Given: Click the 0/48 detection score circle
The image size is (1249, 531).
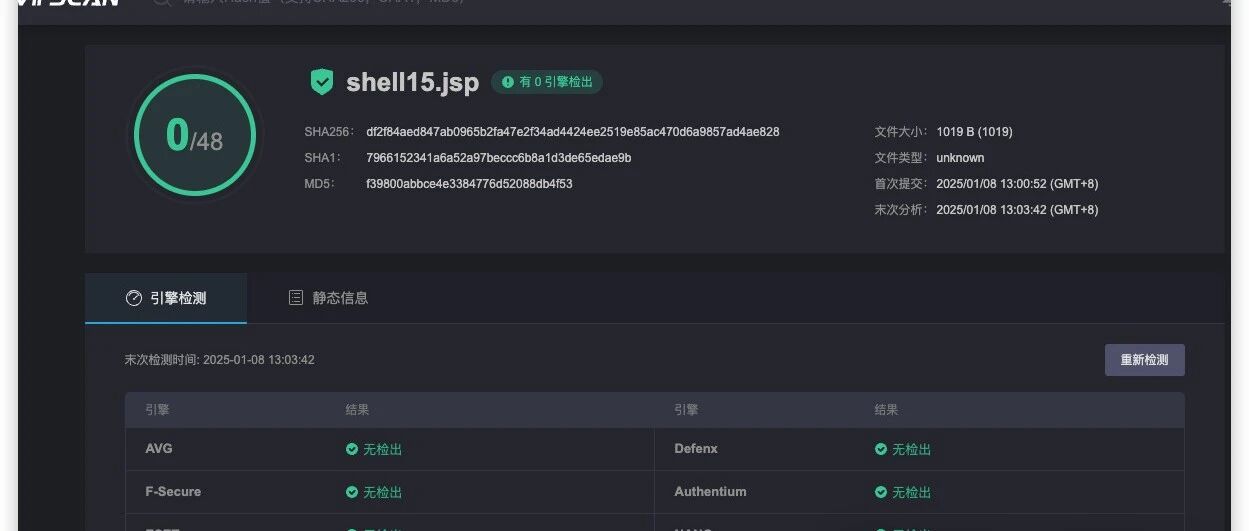Looking at the screenshot, I should pos(195,134).
